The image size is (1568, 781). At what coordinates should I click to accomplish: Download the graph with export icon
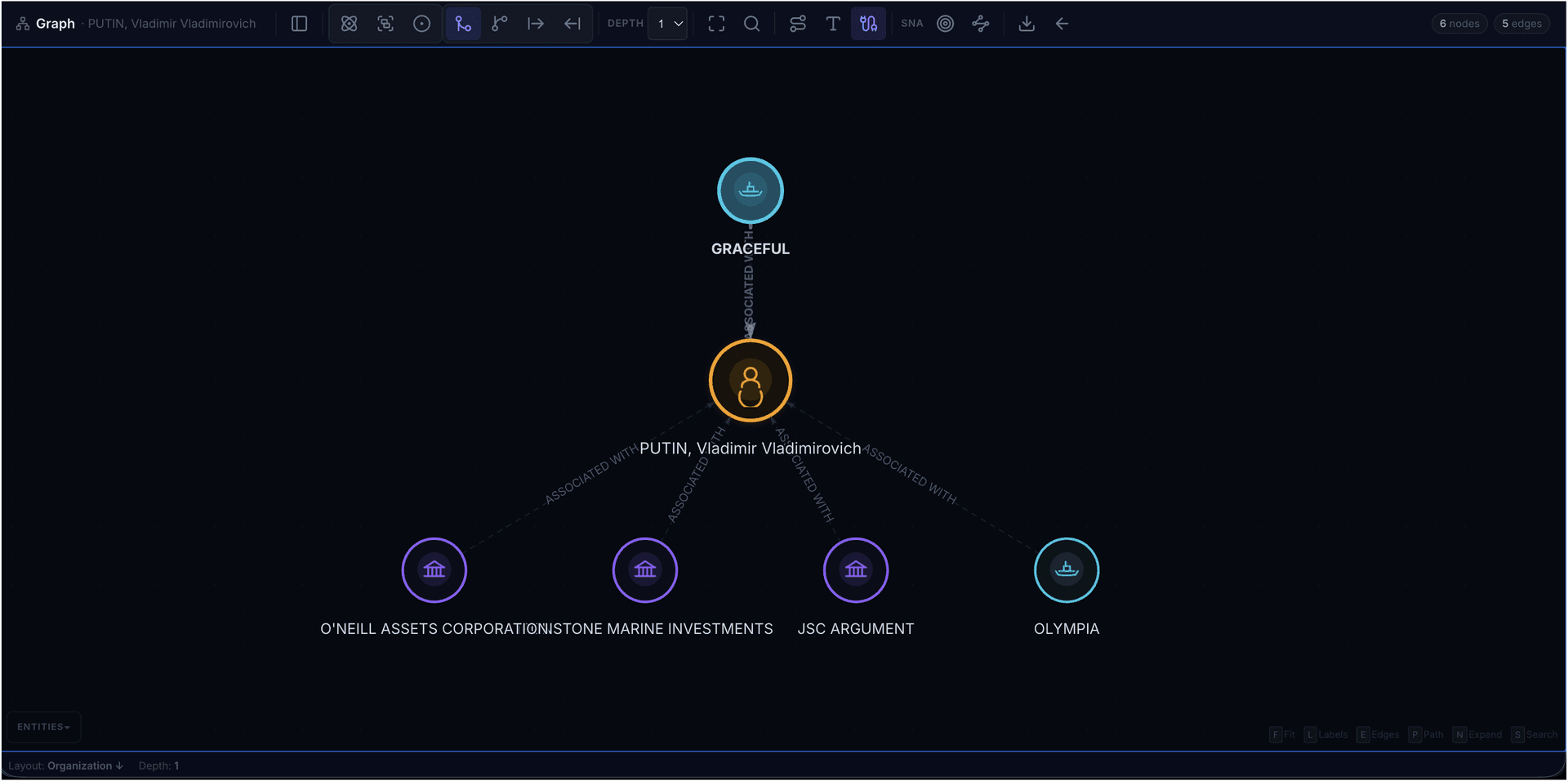1027,24
